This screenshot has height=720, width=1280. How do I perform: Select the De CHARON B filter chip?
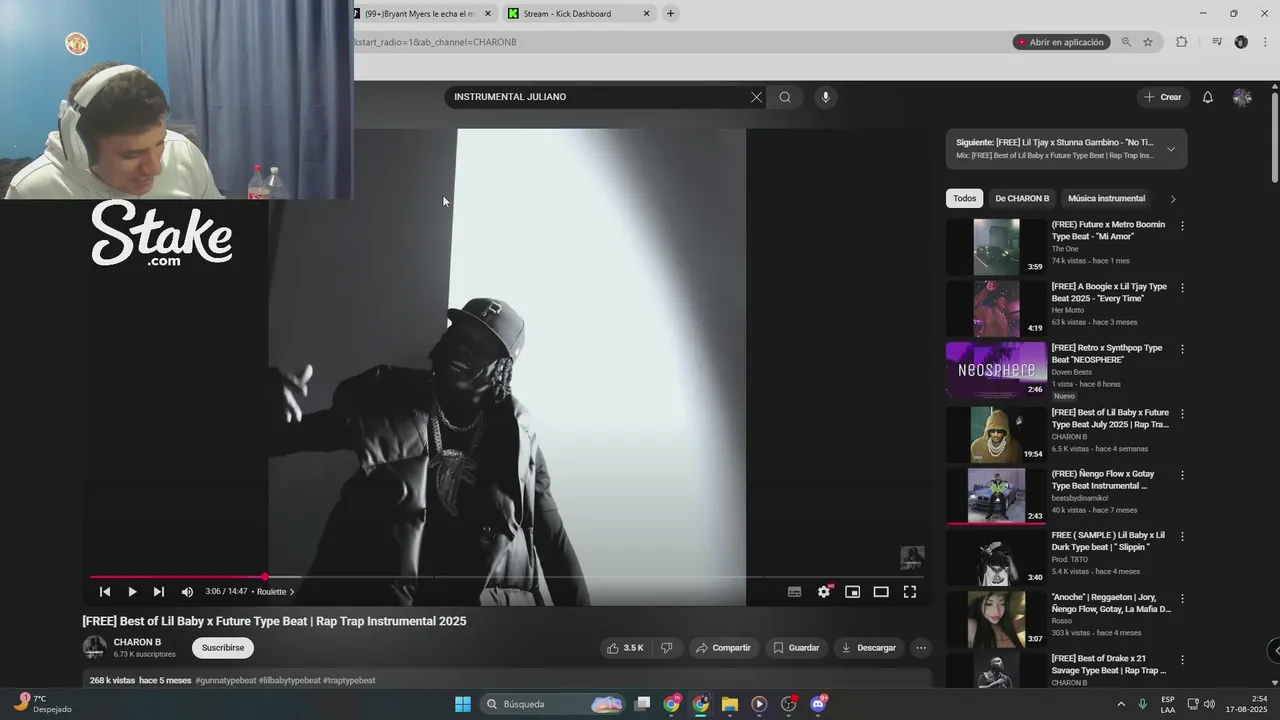1022,198
